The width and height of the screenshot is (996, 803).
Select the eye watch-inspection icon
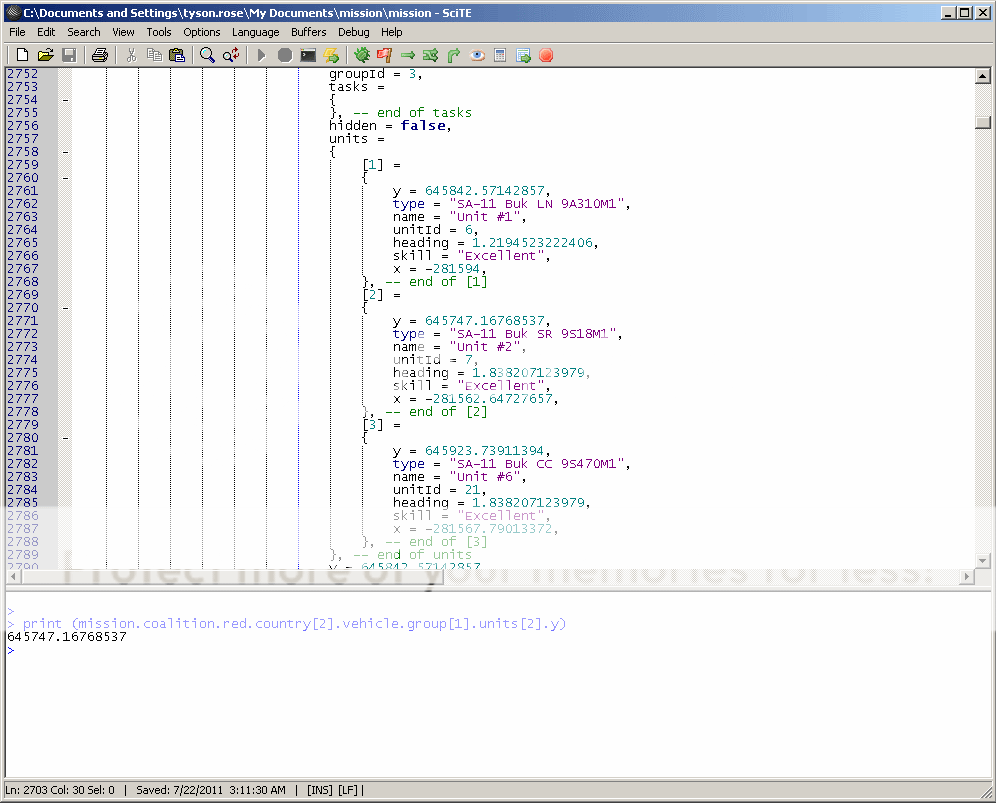tap(477, 55)
